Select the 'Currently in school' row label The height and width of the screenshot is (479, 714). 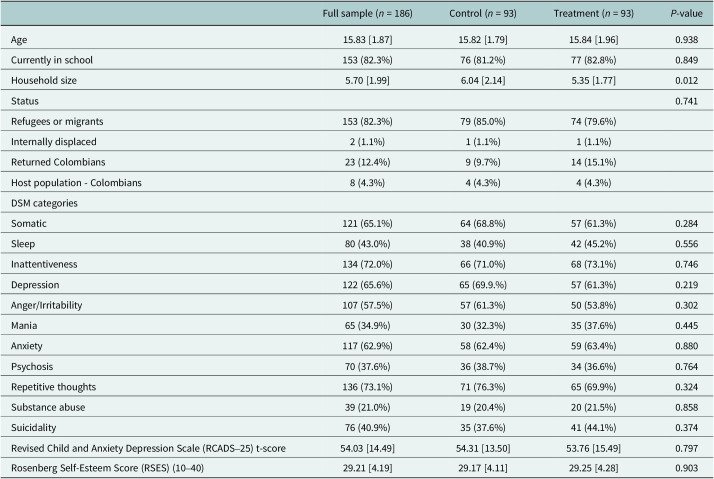click(x=52, y=60)
